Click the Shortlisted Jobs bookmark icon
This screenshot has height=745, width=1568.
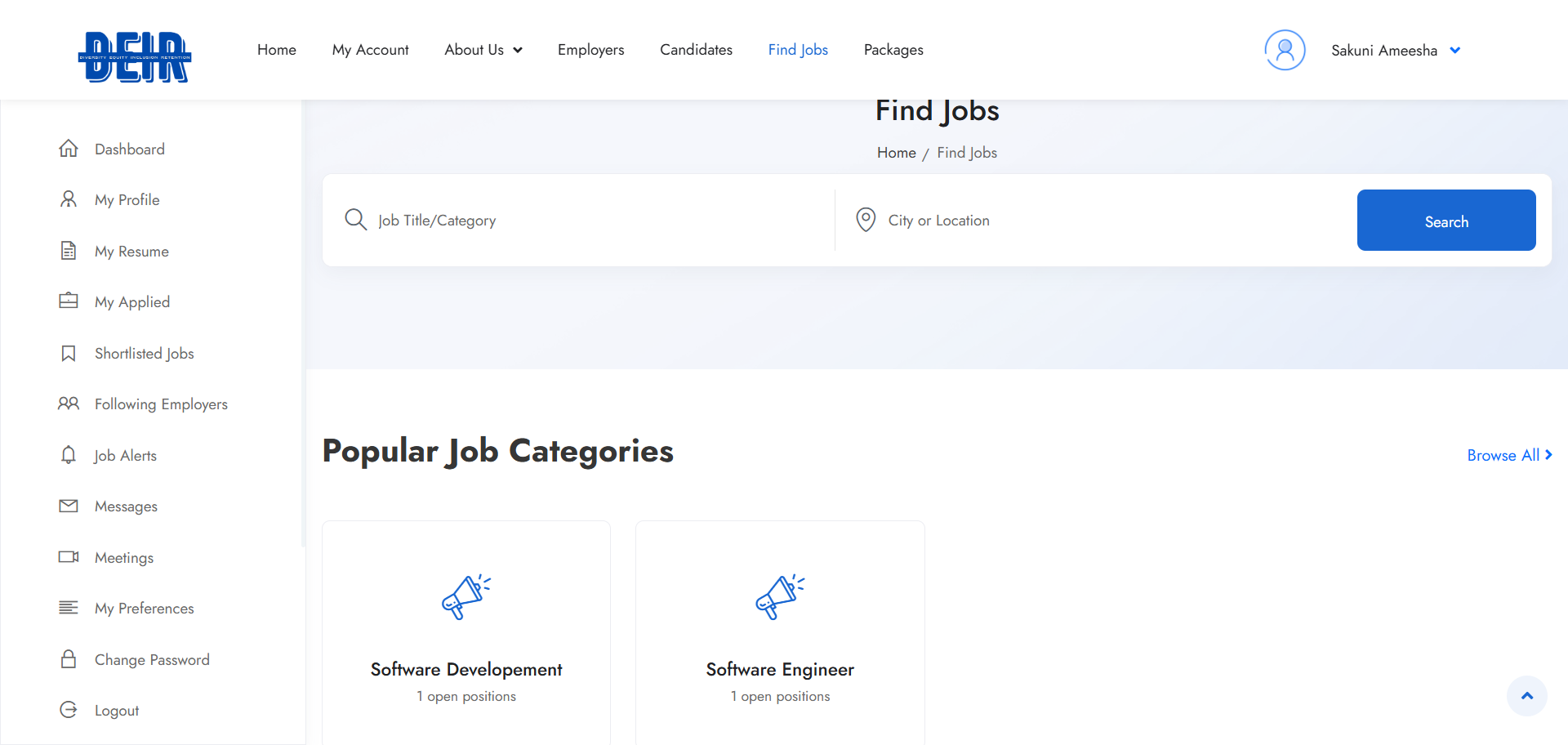[x=69, y=353]
